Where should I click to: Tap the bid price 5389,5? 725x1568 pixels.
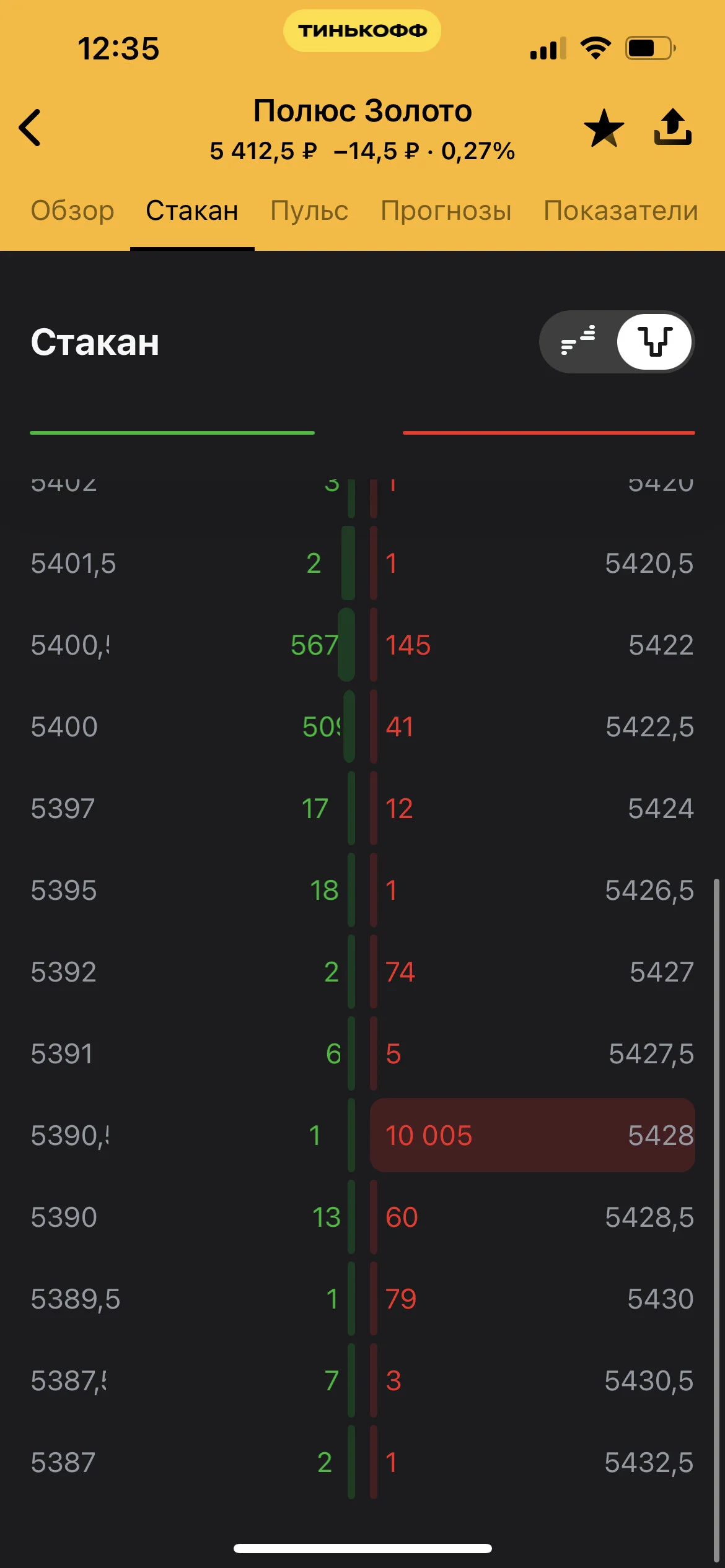(76, 1299)
